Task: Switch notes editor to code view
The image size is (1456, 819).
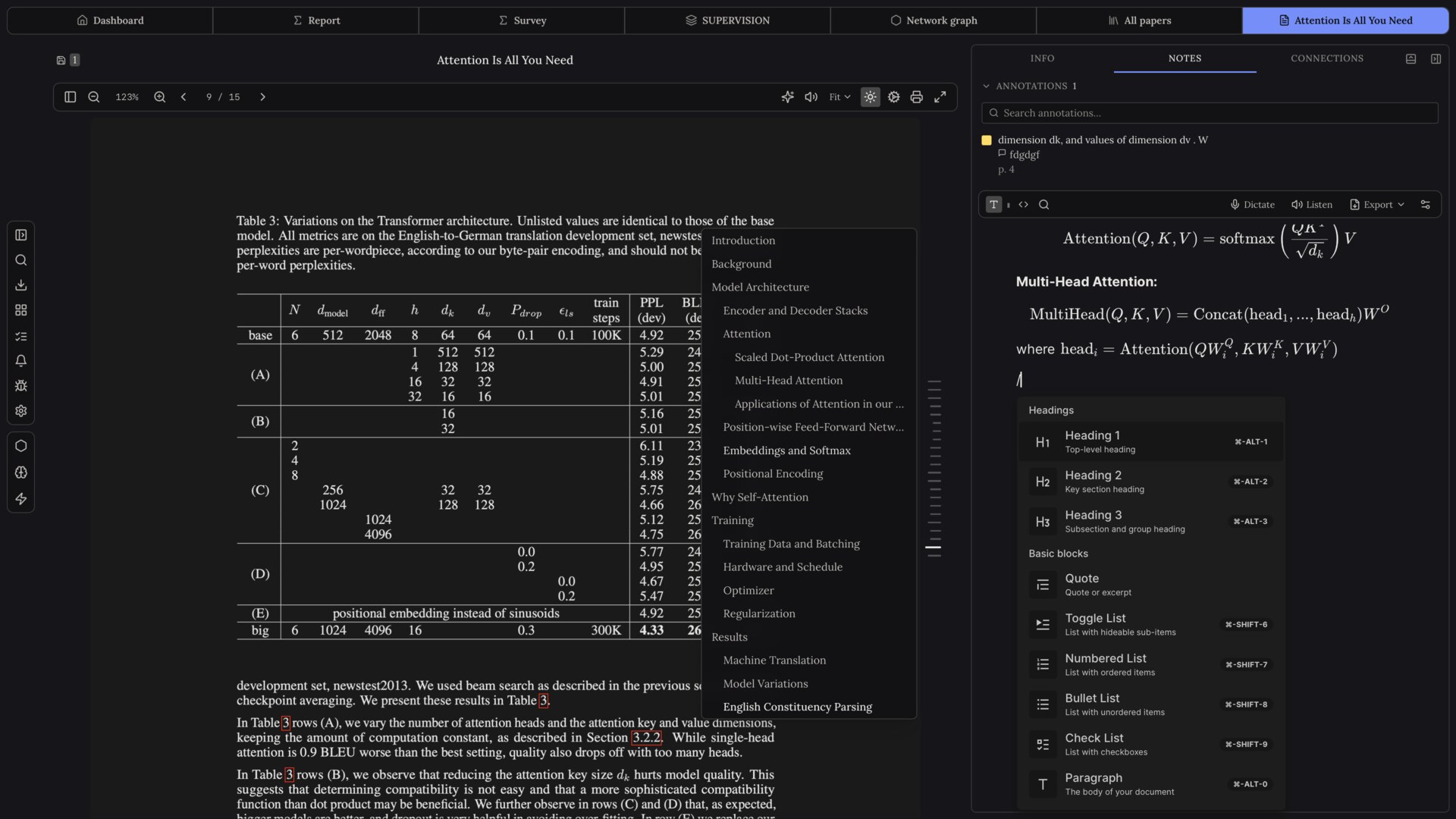Action: tap(1024, 205)
